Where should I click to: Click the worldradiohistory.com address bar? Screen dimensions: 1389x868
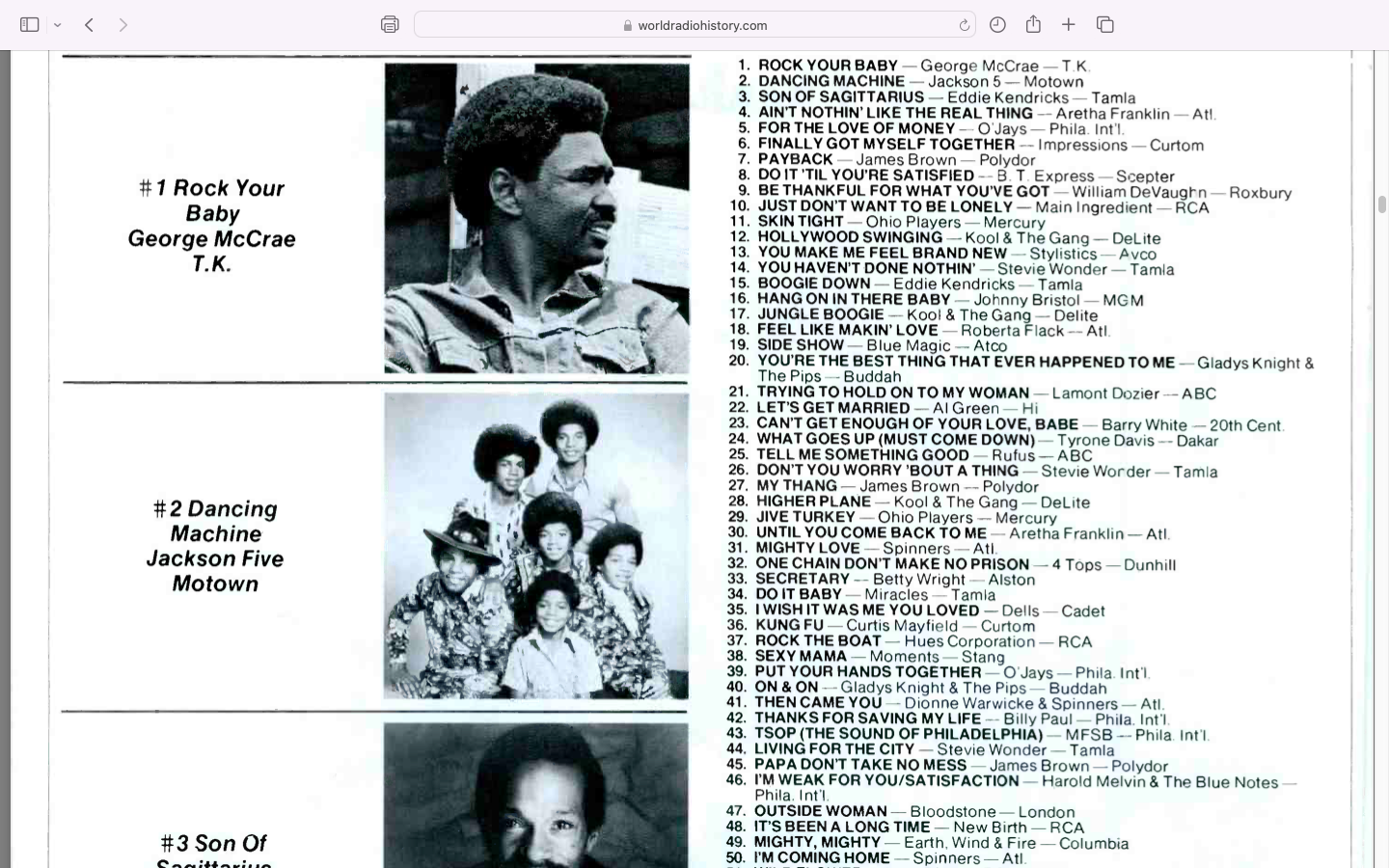point(694,25)
